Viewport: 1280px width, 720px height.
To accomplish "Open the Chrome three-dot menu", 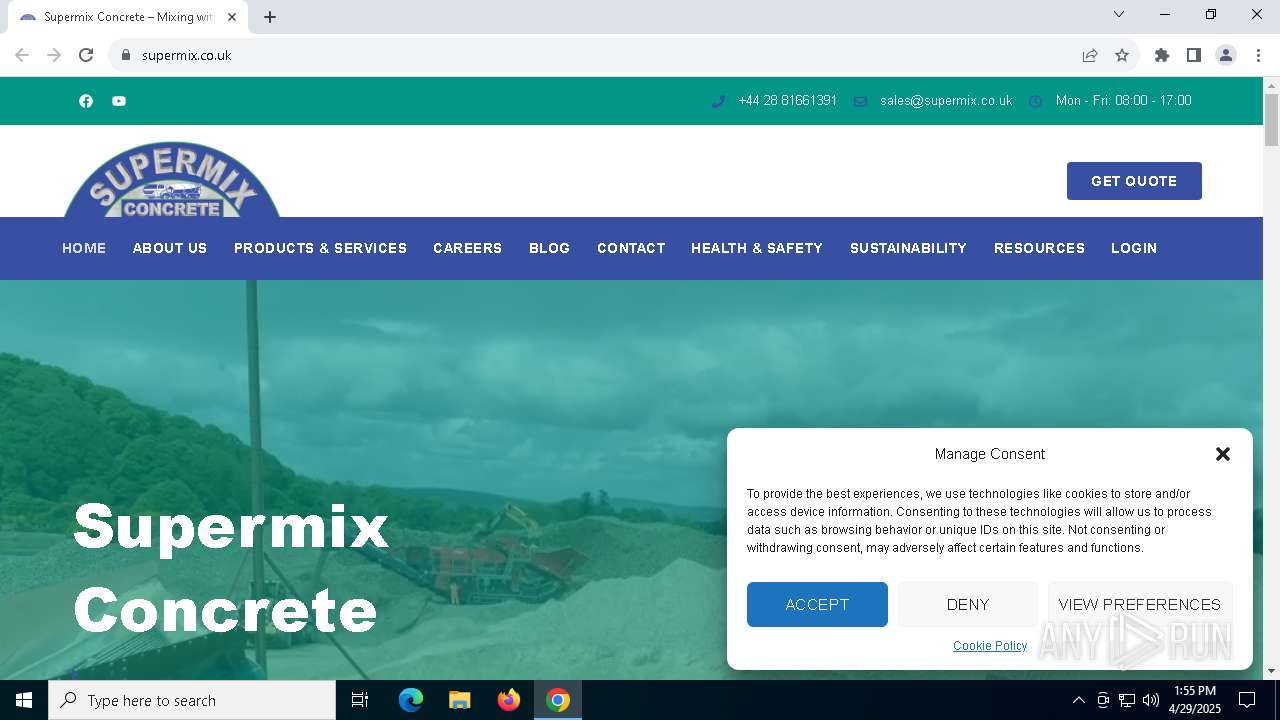I will (x=1258, y=55).
